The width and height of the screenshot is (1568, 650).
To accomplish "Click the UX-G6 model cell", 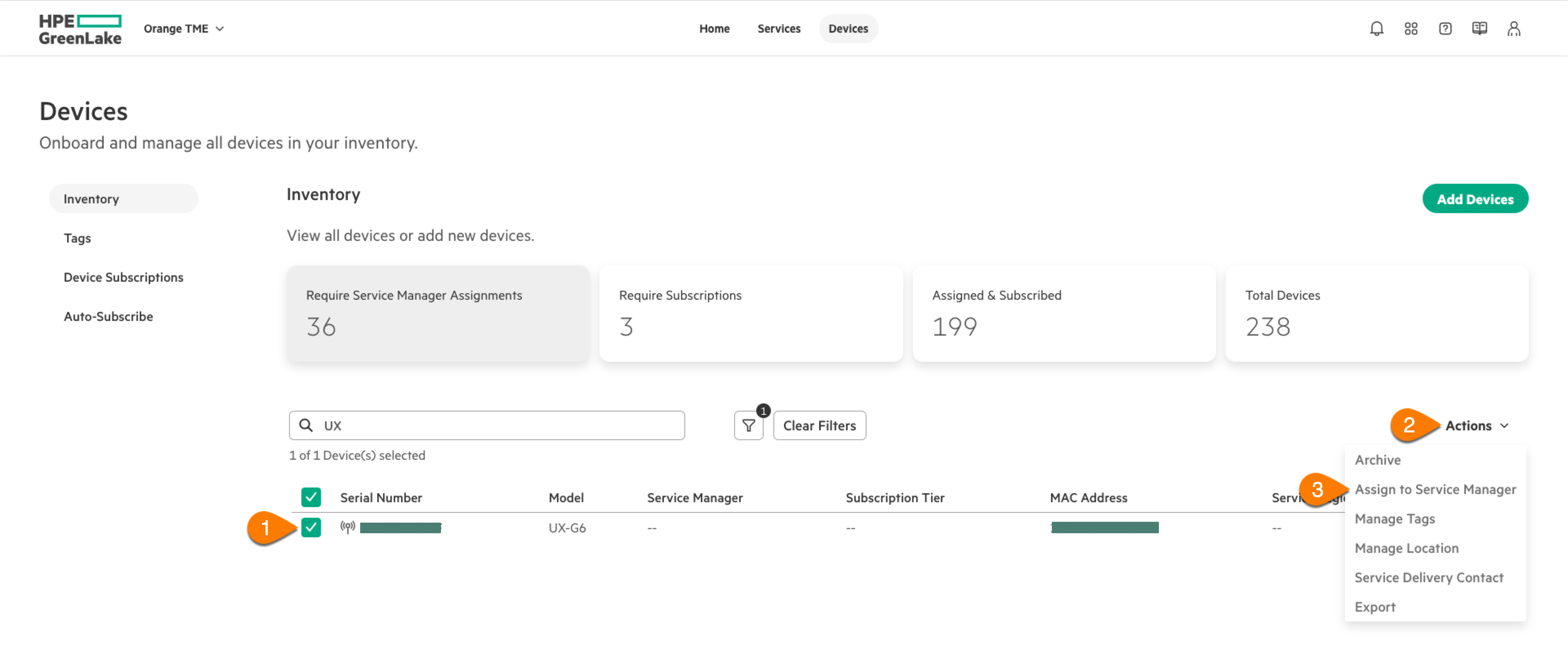I will (x=567, y=528).
